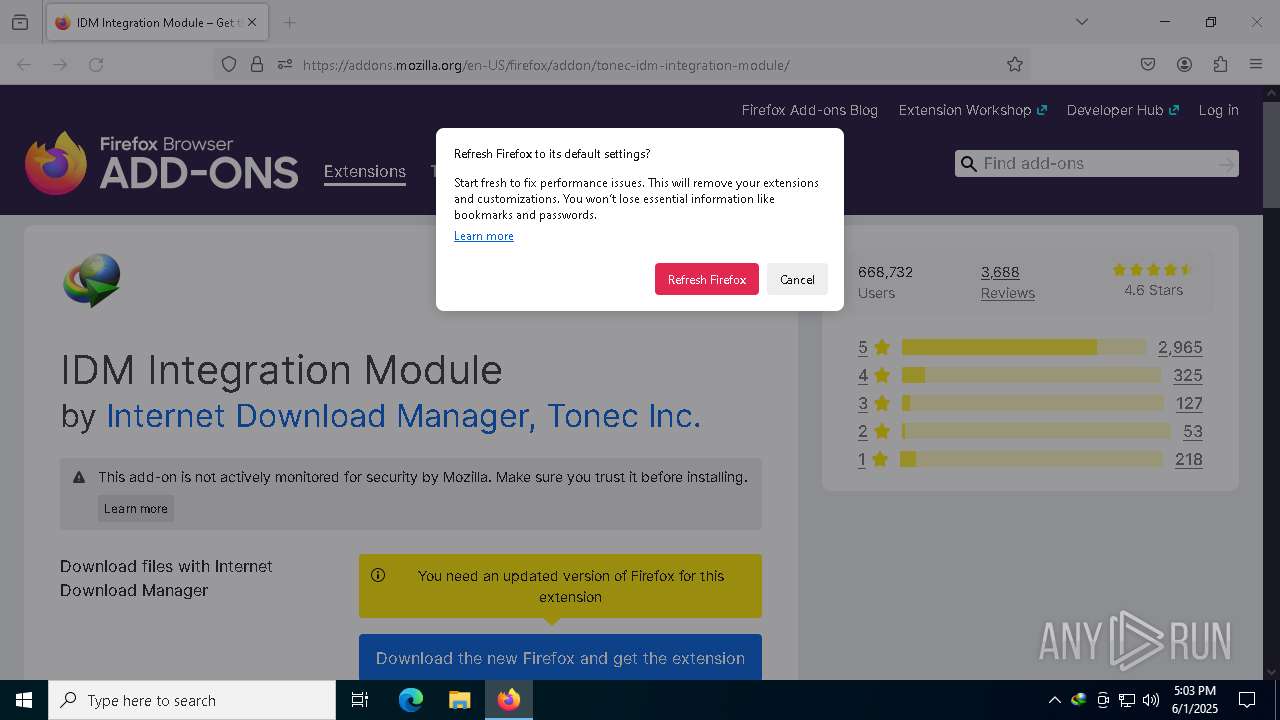Open the Windows Start menu
The width and height of the screenshot is (1280, 720).
pyautogui.click(x=24, y=700)
